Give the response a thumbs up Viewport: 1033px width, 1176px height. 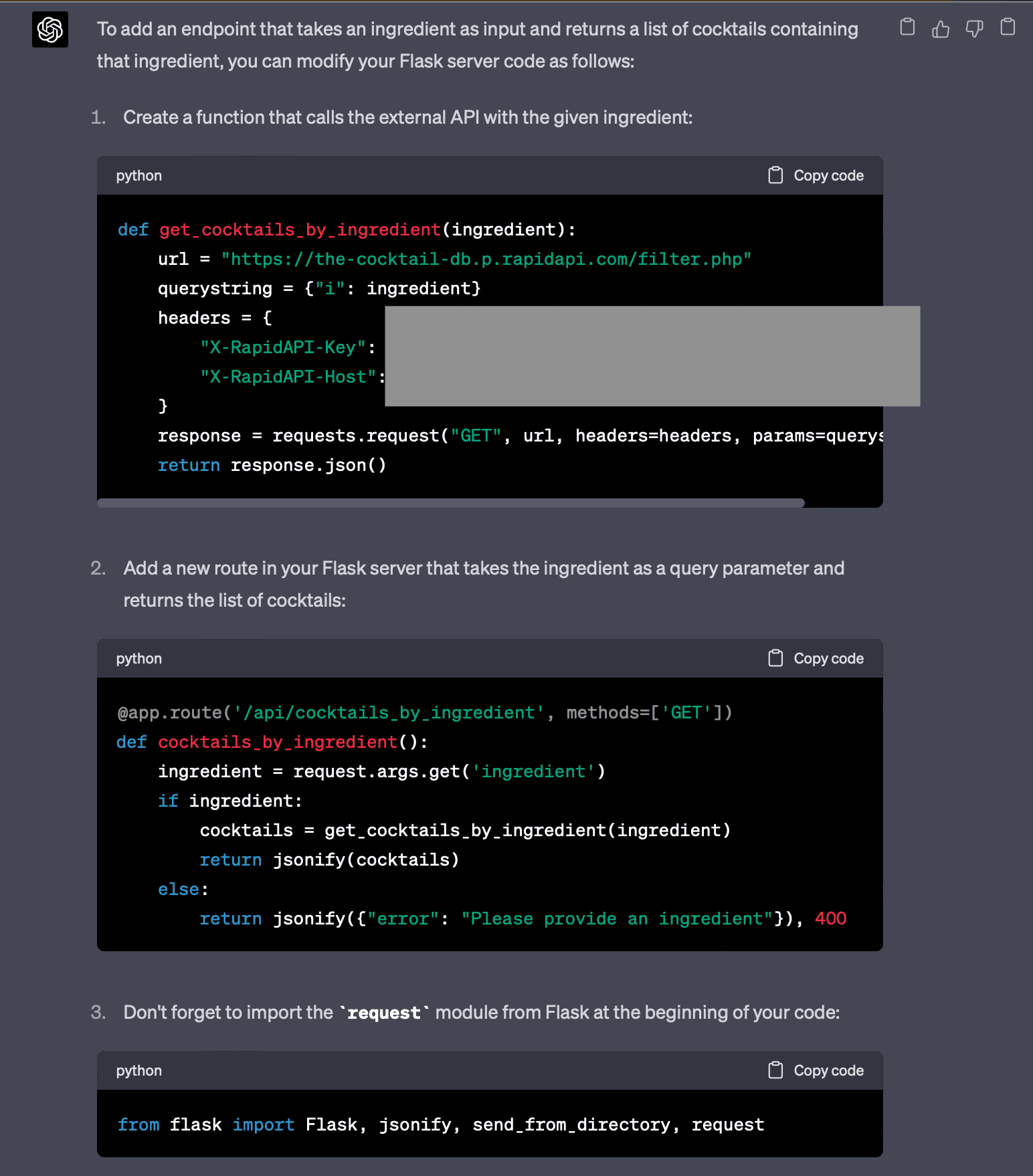[941, 29]
